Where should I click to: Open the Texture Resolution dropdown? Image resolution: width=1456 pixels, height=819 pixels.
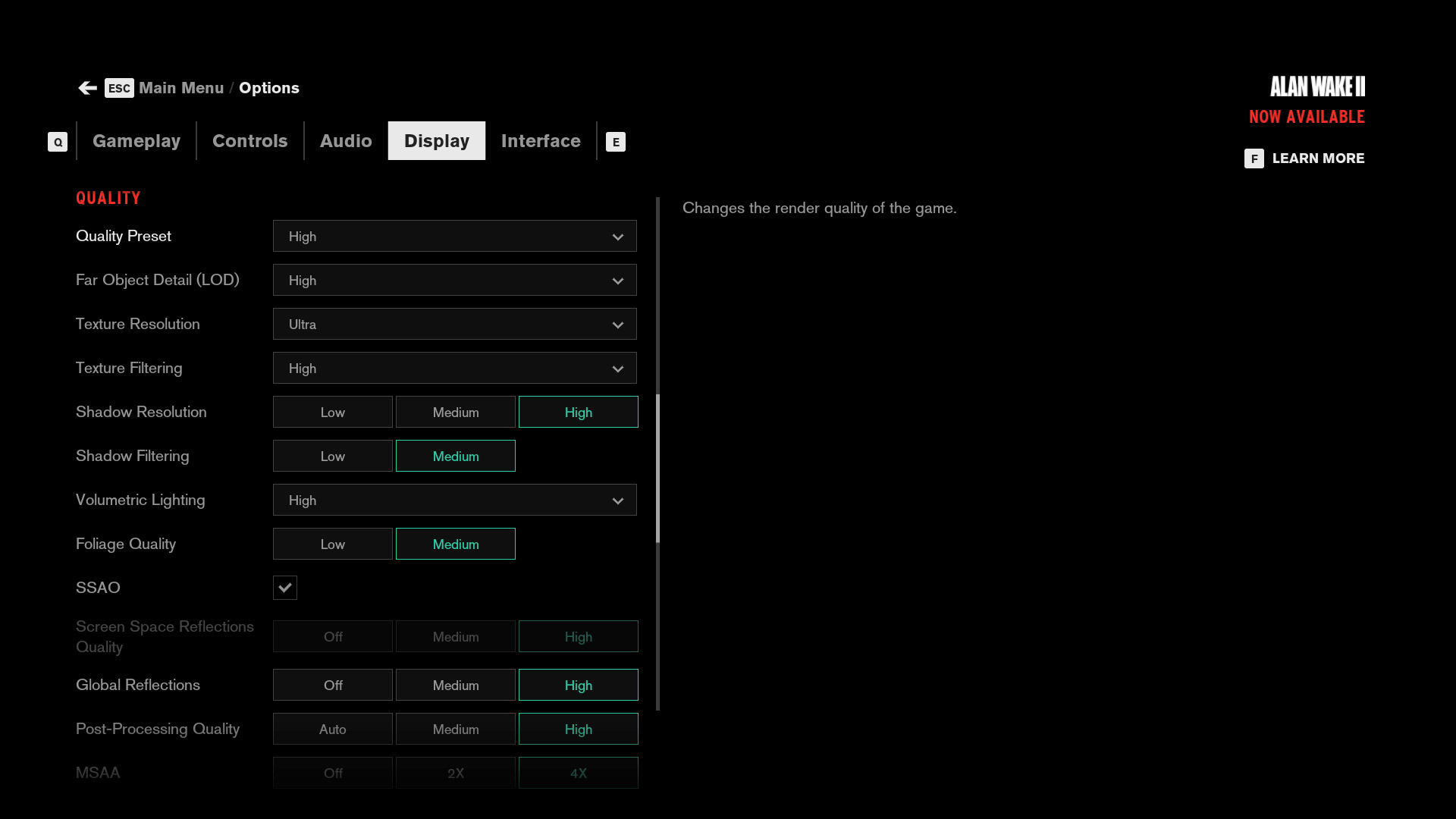click(x=455, y=324)
